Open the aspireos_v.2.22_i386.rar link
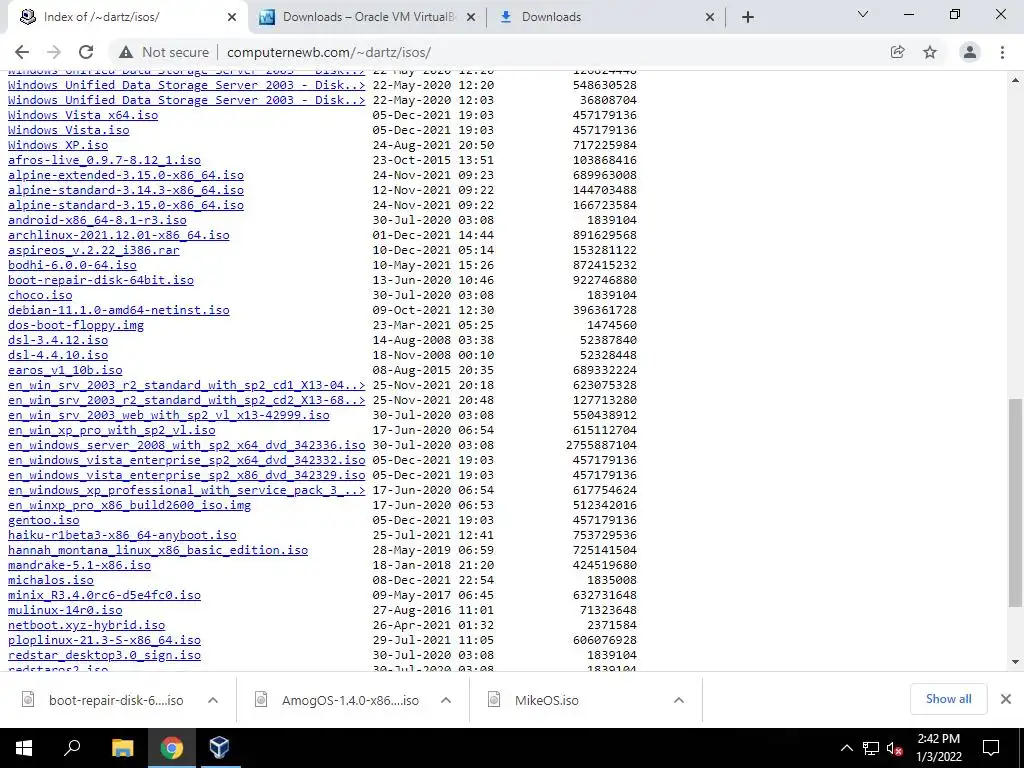The width and height of the screenshot is (1024, 768). 93,250
